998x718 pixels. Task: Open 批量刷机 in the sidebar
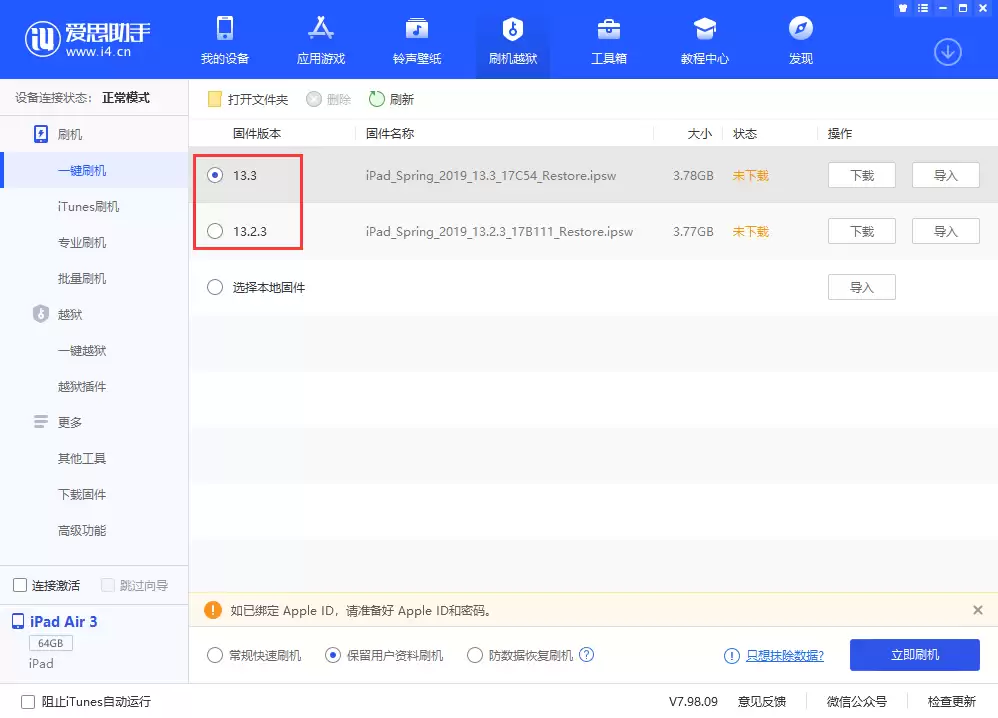82,278
